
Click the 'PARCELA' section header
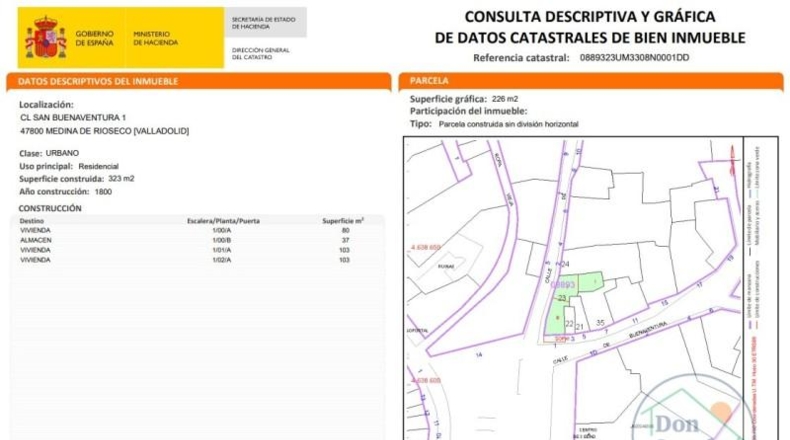[429, 81]
